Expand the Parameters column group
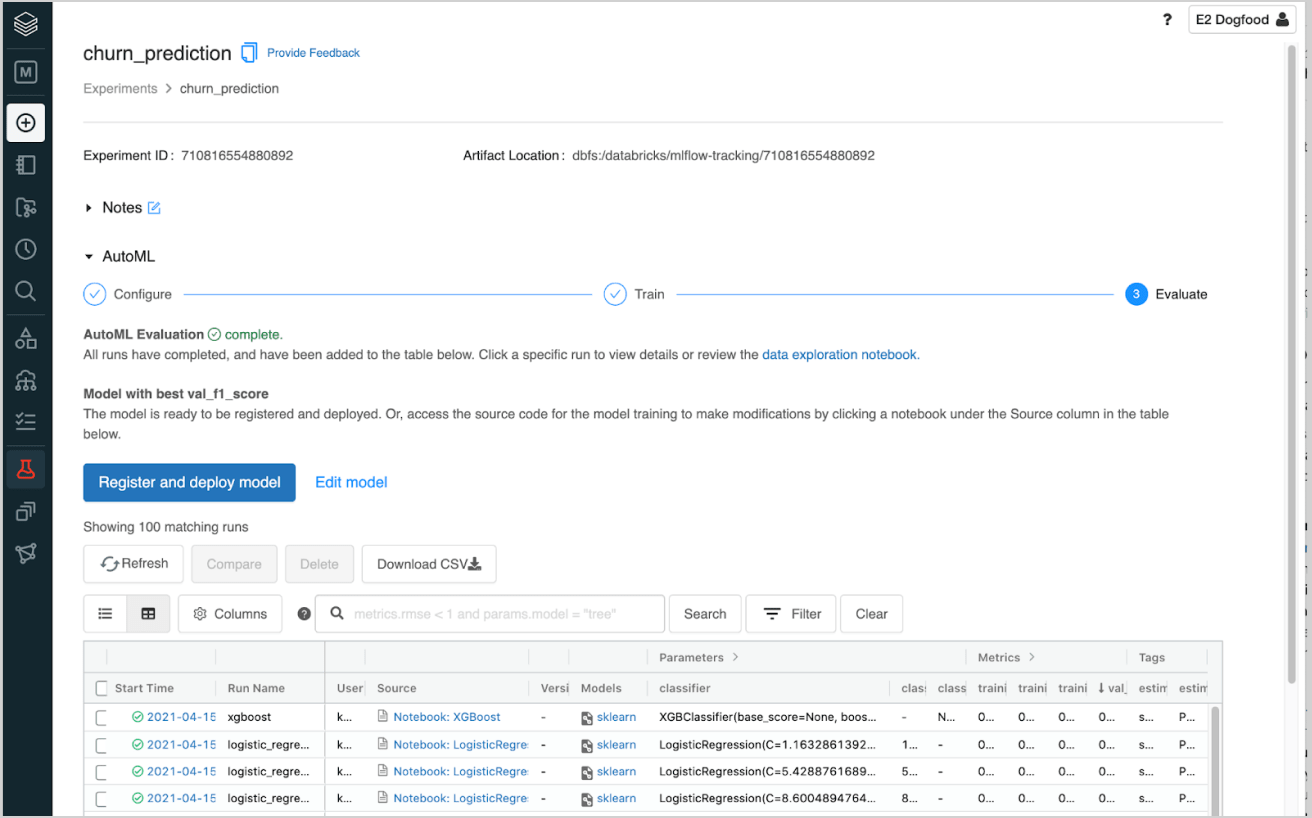1312x818 pixels. (736, 657)
